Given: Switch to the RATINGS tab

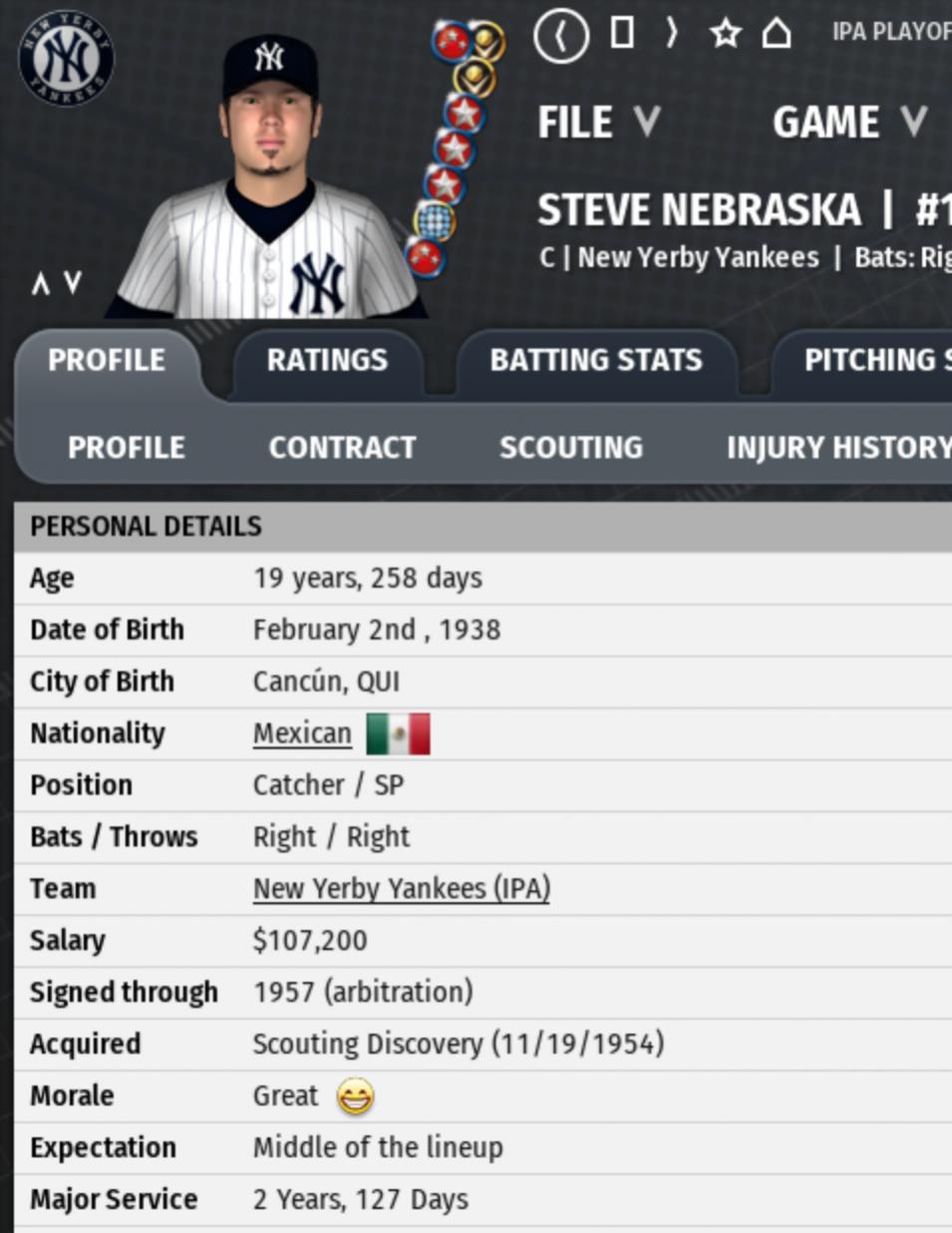Looking at the screenshot, I should (327, 360).
